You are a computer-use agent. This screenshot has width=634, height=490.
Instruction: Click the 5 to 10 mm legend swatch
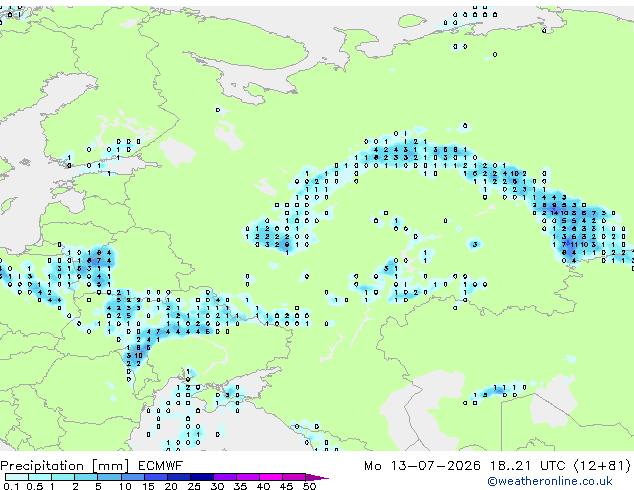click(109, 477)
